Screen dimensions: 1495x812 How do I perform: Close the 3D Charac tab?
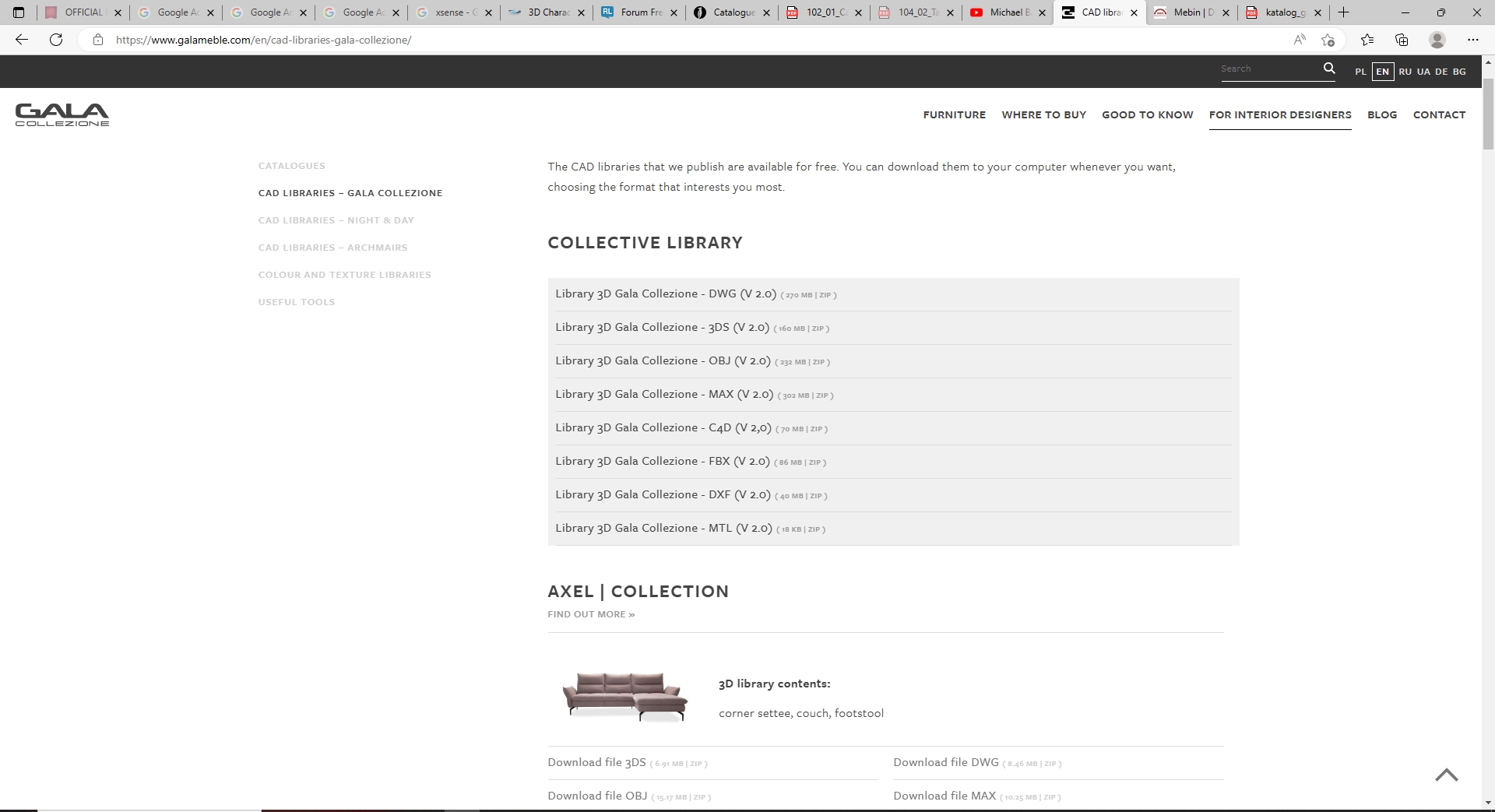[582, 12]
